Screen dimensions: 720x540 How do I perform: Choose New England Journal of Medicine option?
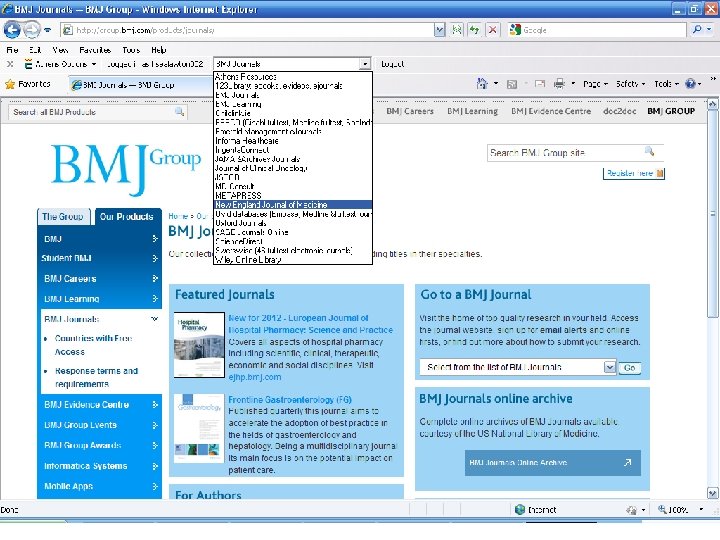(293, 205)
